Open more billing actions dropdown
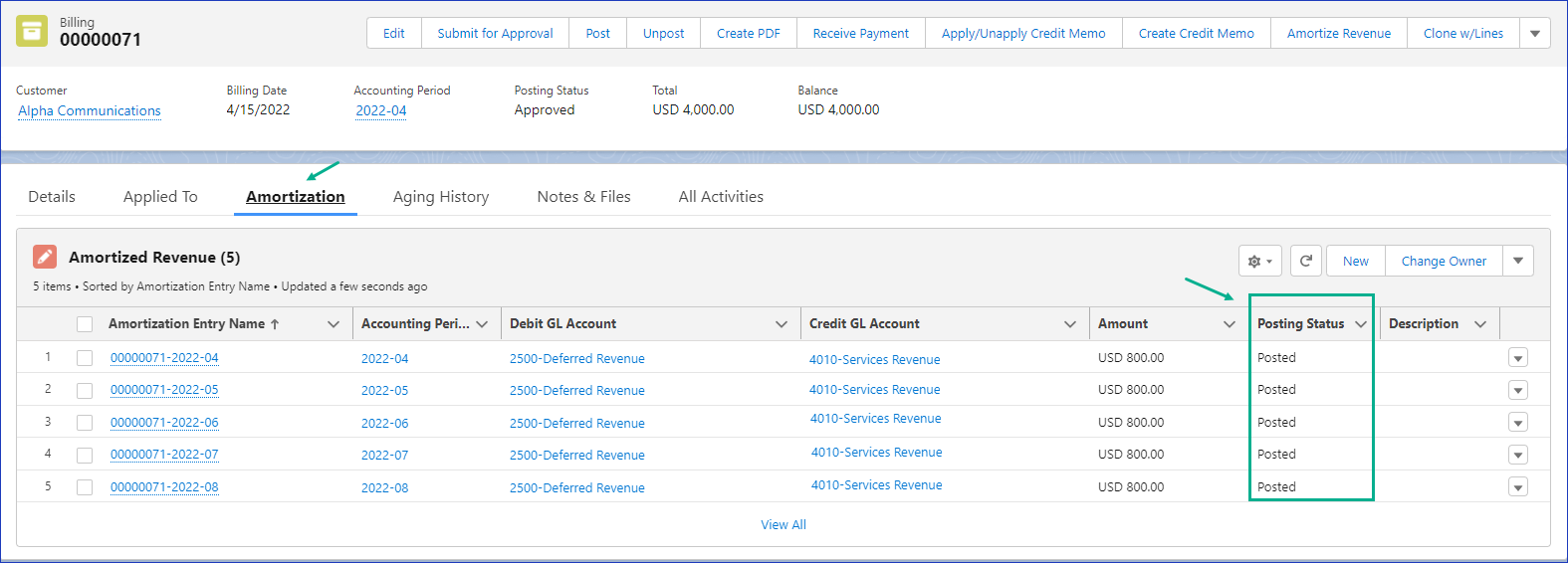 1535,33
